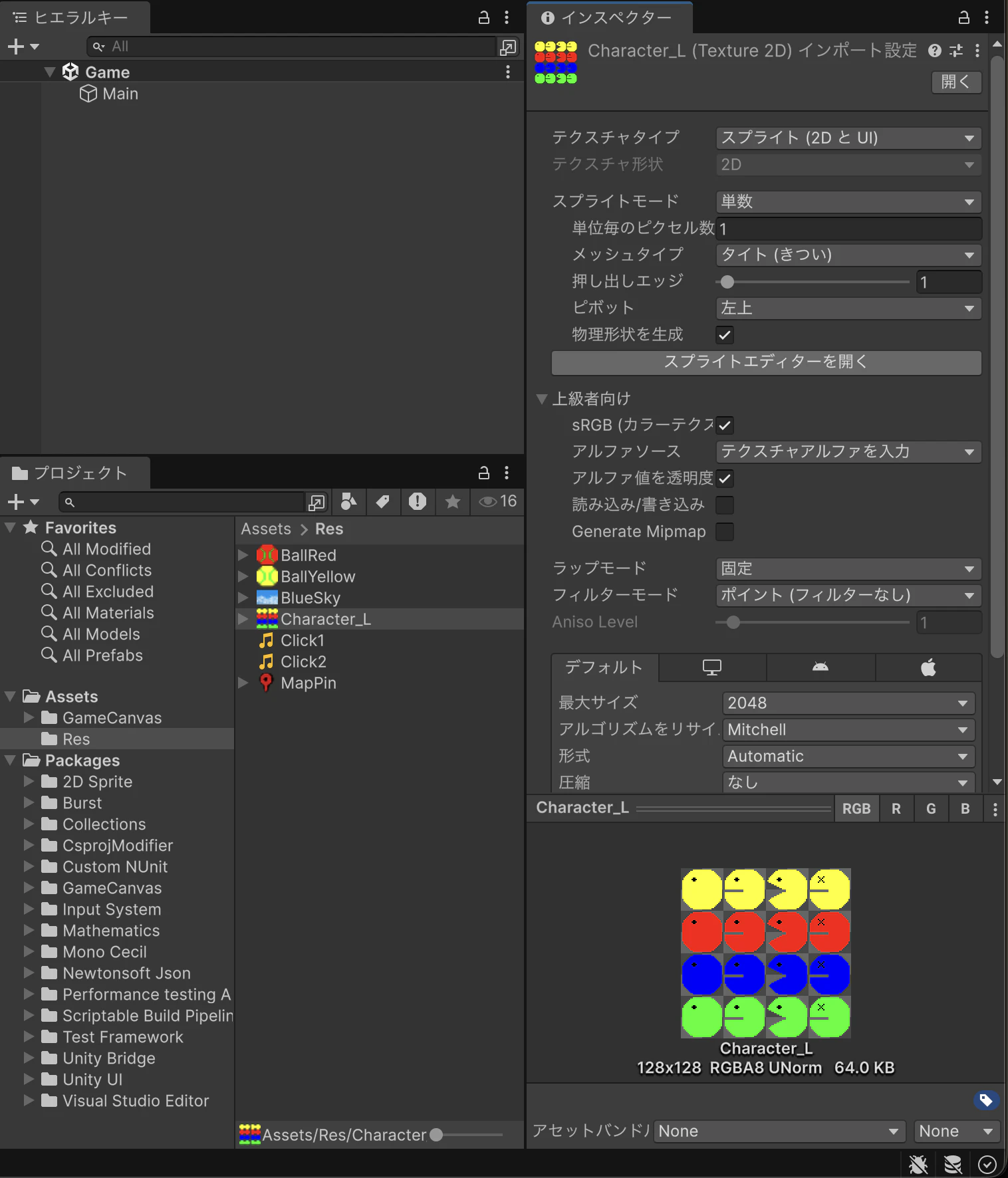This screenshot has width=1008, height=1178.
Task: Select standalone desktop platform tab
Action: pyautogui.click(x=712, y=667)
